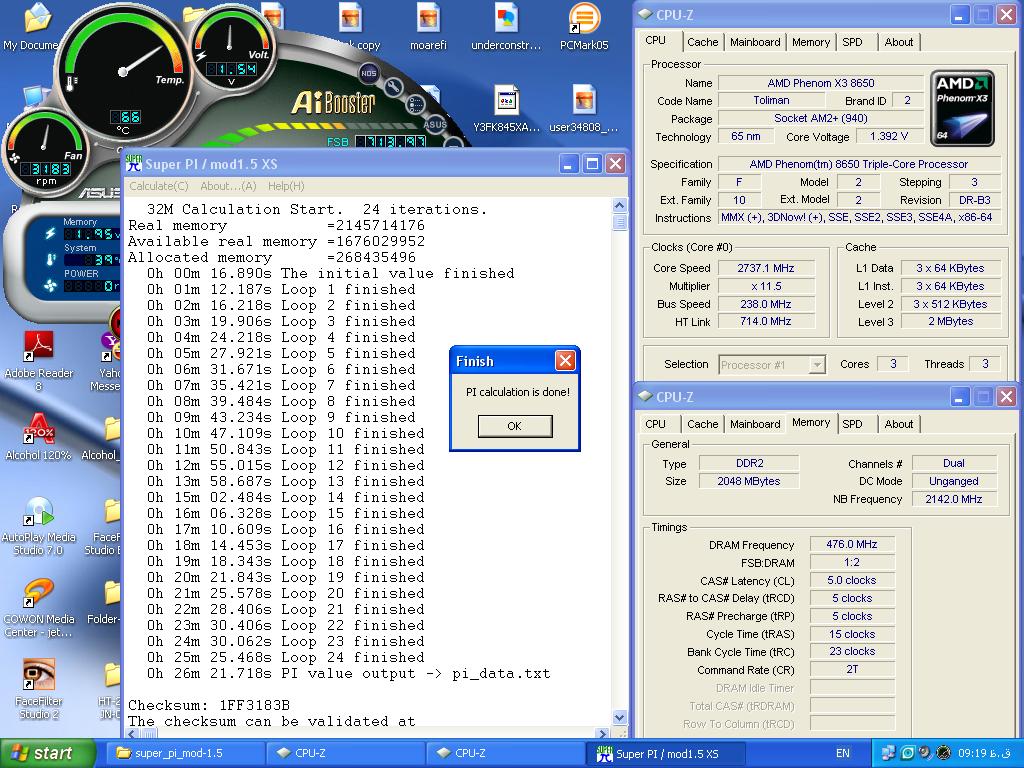
Task: Open the Alcohol 120% desktop shortcut
Action: point(39,436)
